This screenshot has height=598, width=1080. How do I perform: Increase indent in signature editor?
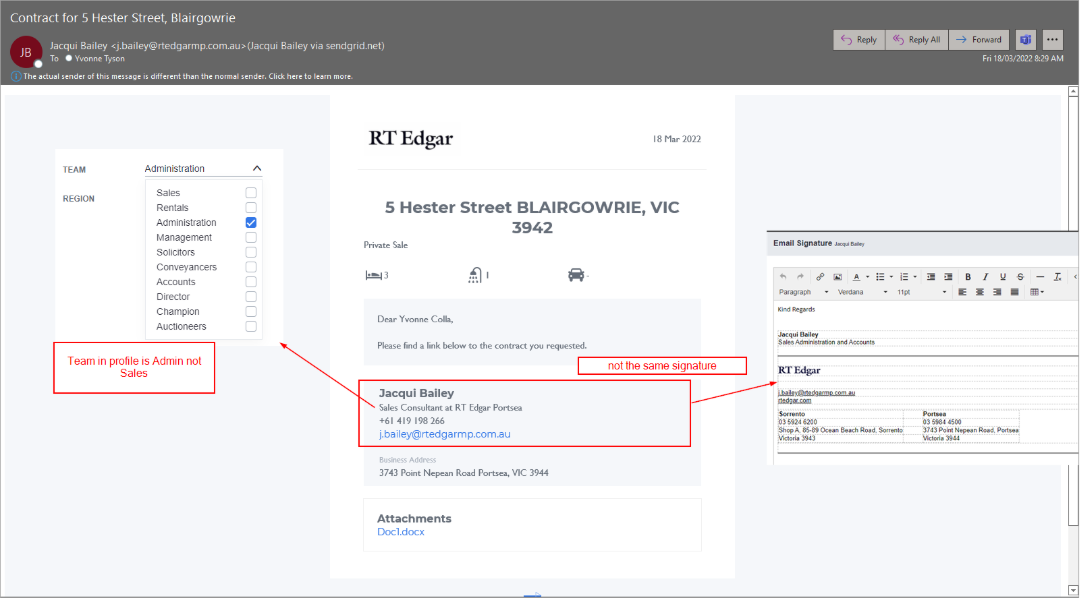coord(948,277)
